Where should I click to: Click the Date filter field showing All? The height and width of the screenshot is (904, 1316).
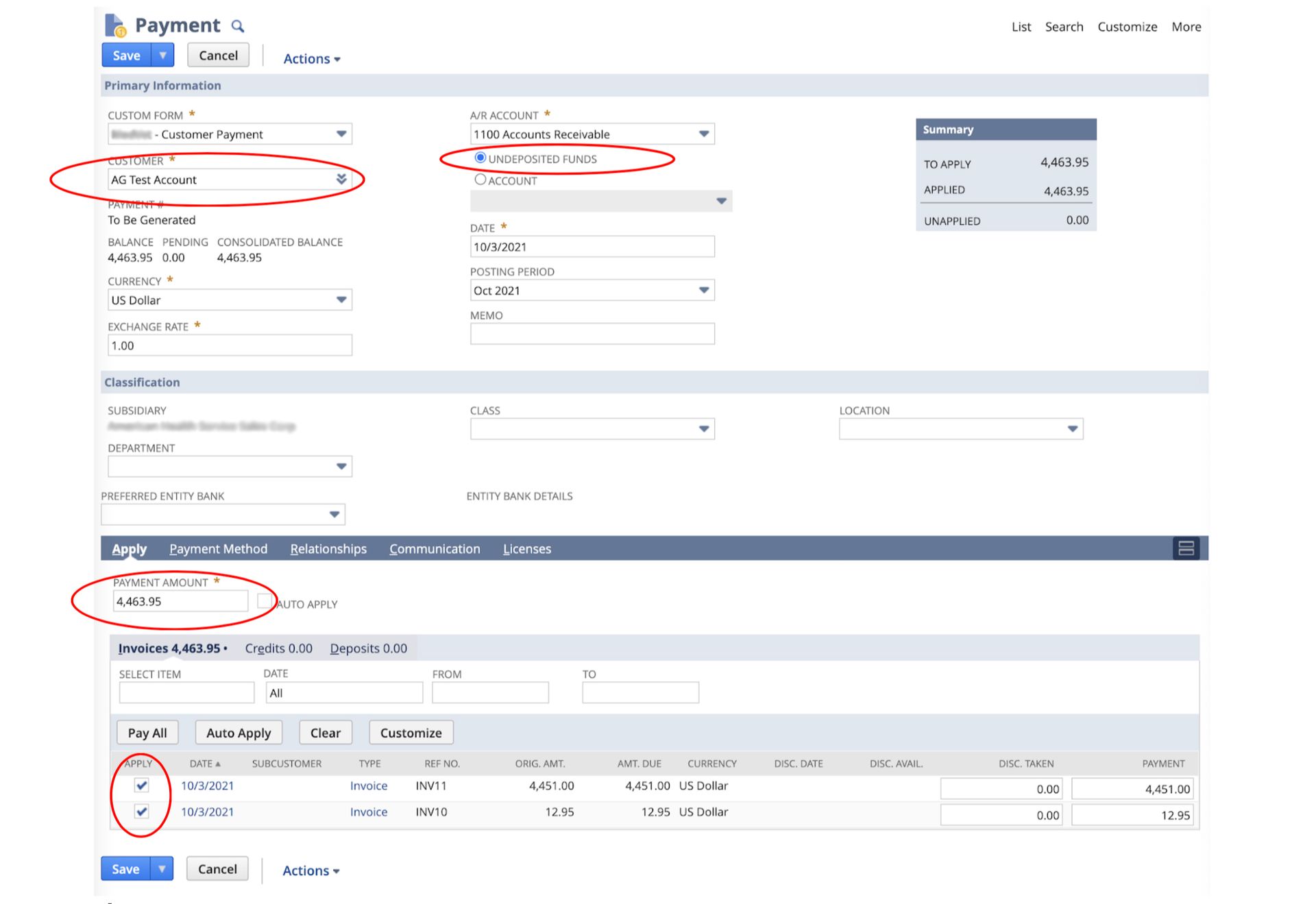344,693
